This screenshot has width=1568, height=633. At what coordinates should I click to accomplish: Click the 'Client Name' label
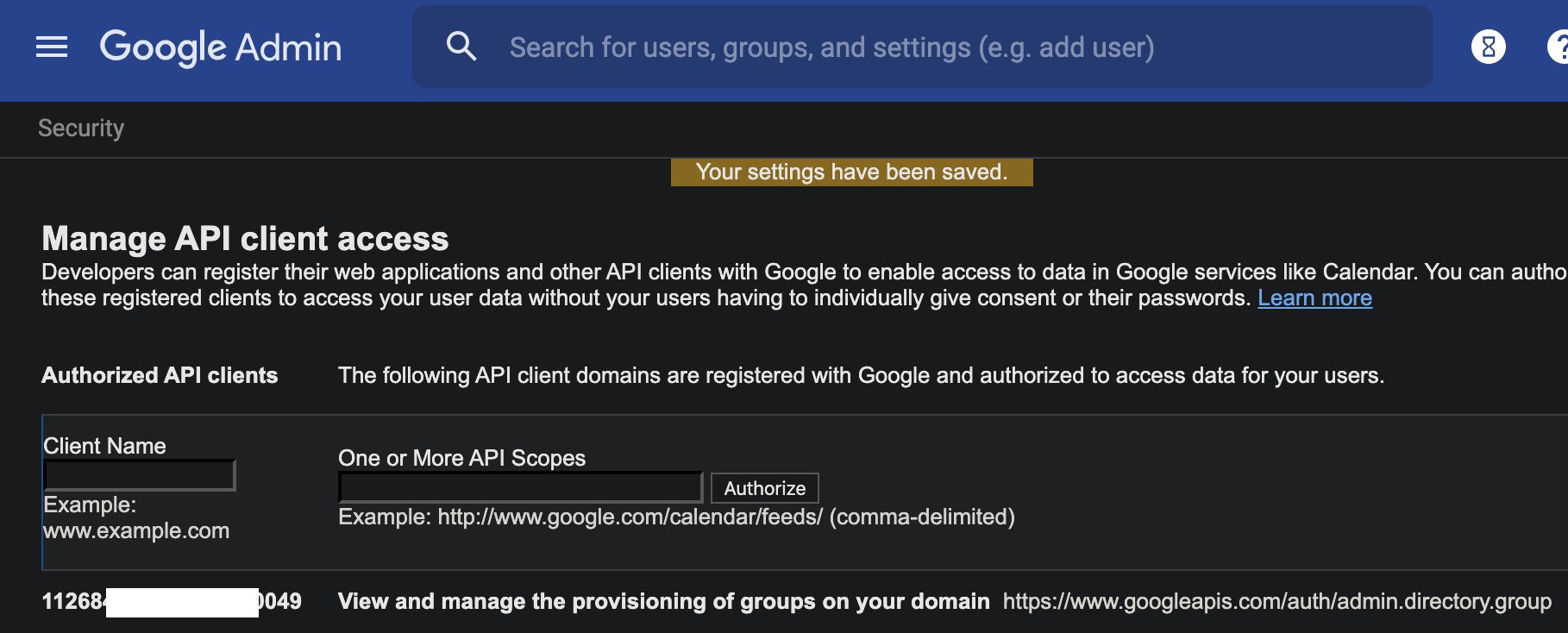coord(104,447)
